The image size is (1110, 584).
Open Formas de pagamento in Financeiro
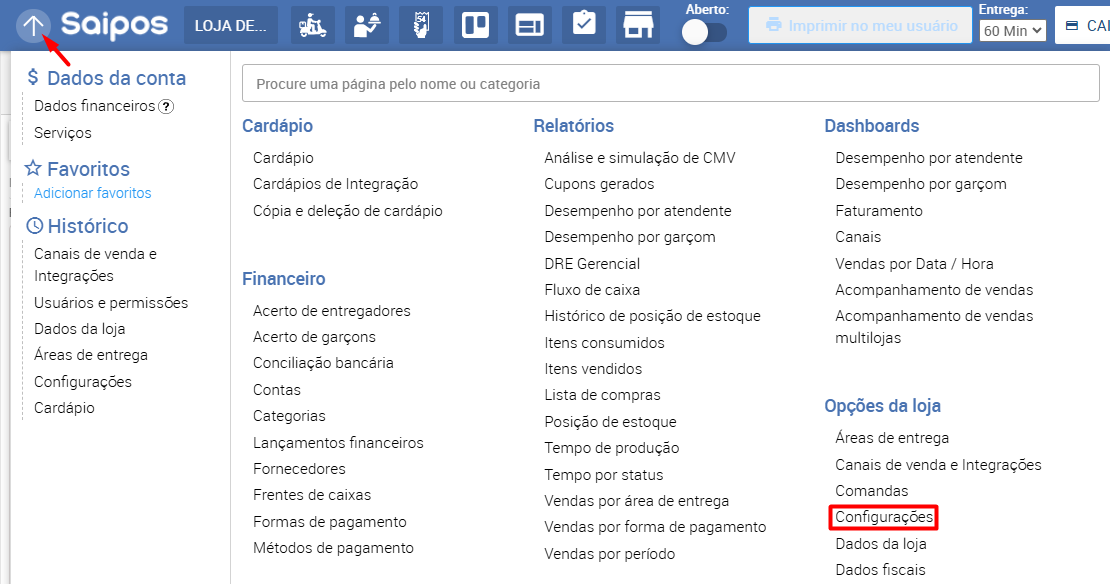click(330, 521)
